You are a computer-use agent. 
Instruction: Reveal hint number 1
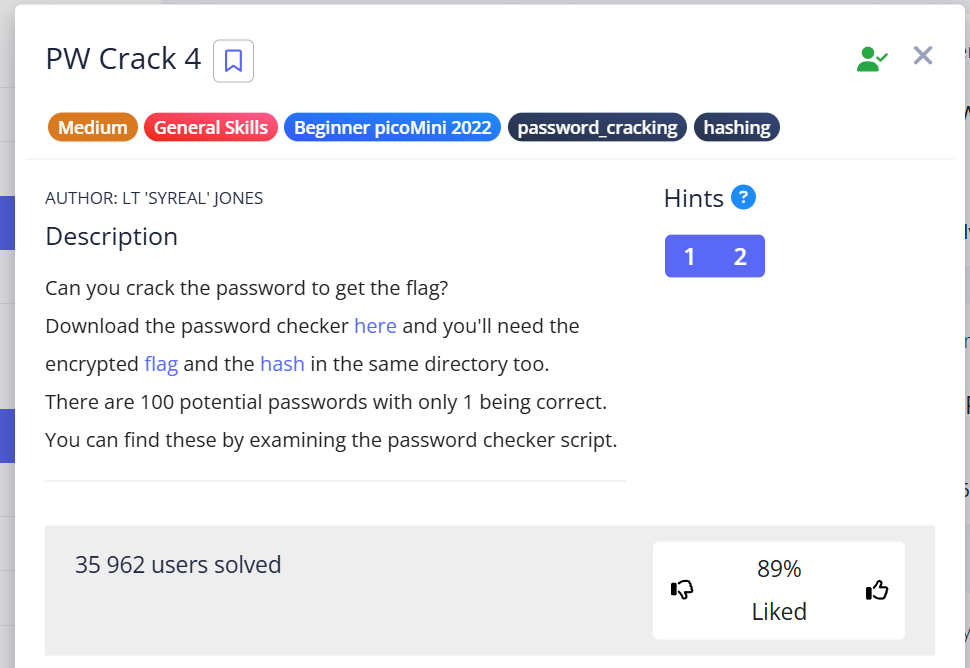coord(689,256)
